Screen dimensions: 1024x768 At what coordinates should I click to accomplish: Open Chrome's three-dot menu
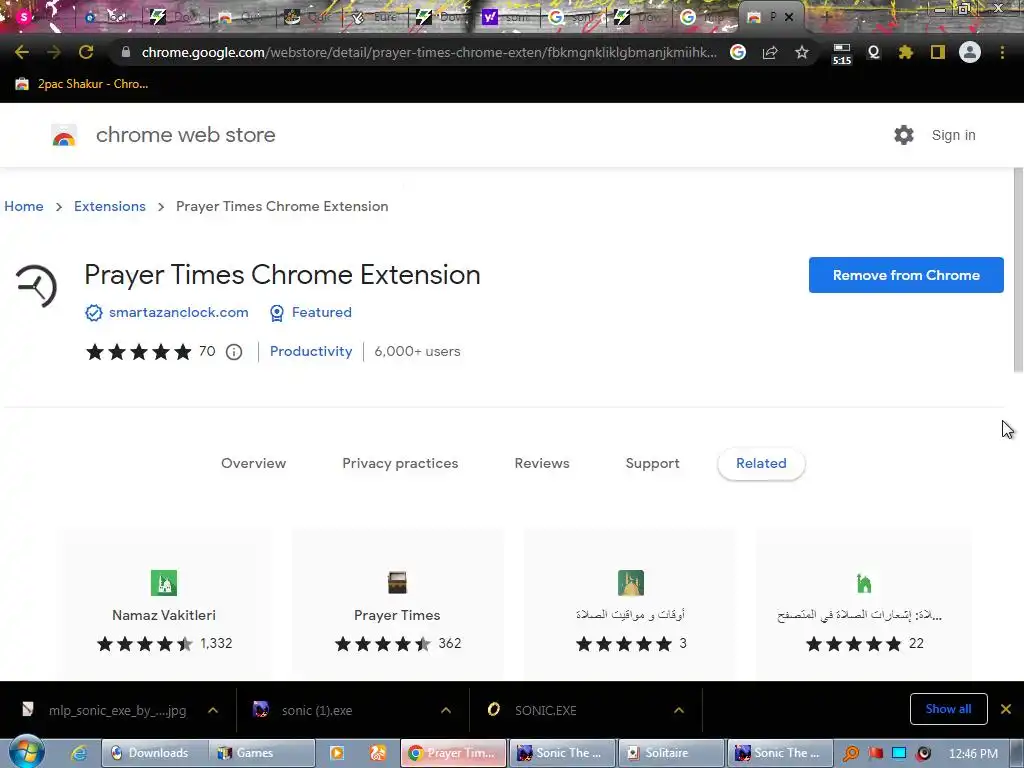point(1002,52)
